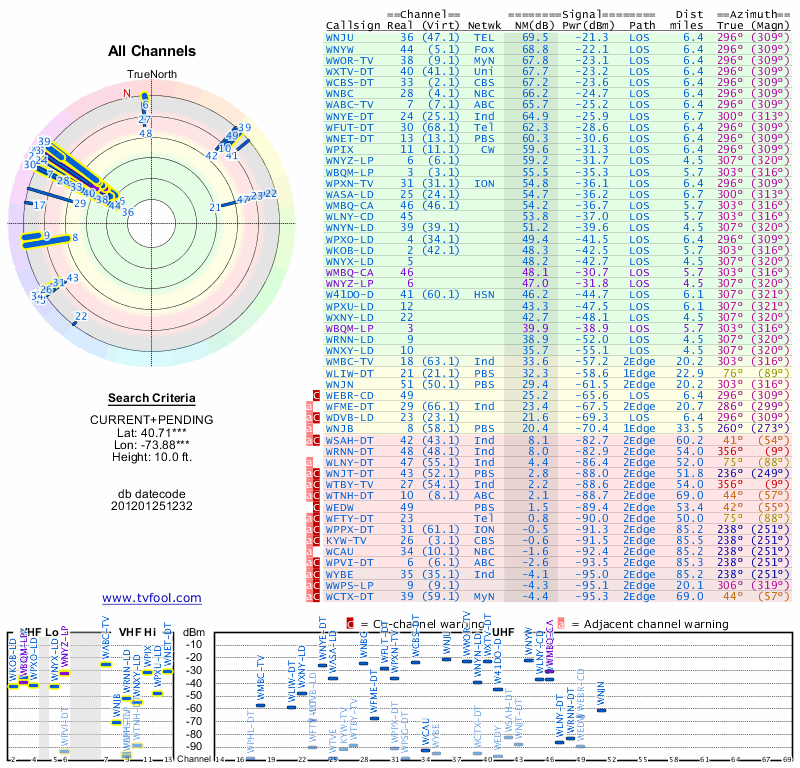This screenshot has width=800, height=768.
Task: Click the WMBC-TV signal marker in UHF chart
Action: point(260,705)
